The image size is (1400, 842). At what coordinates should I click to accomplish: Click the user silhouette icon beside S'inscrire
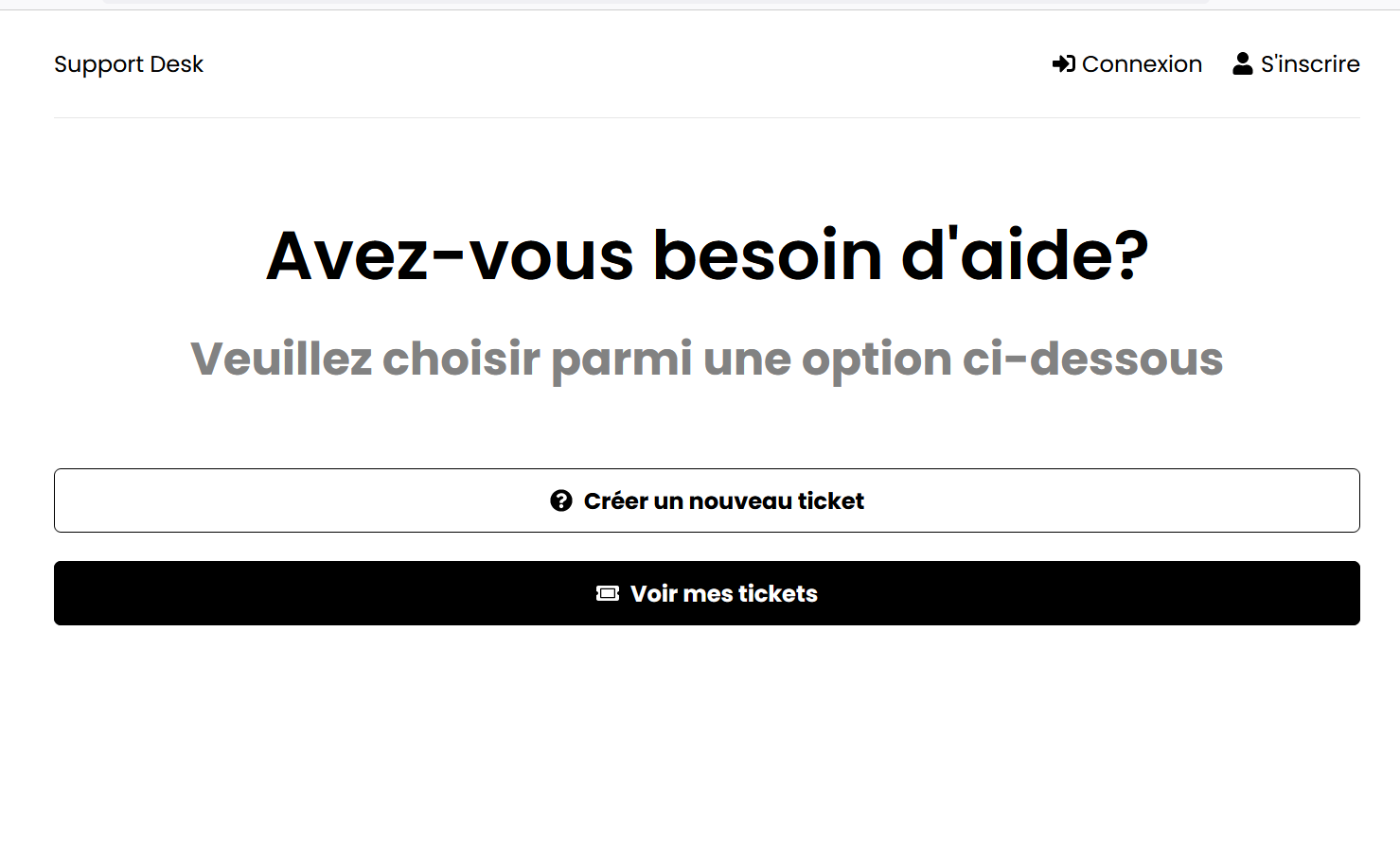tap(1243, 63)
